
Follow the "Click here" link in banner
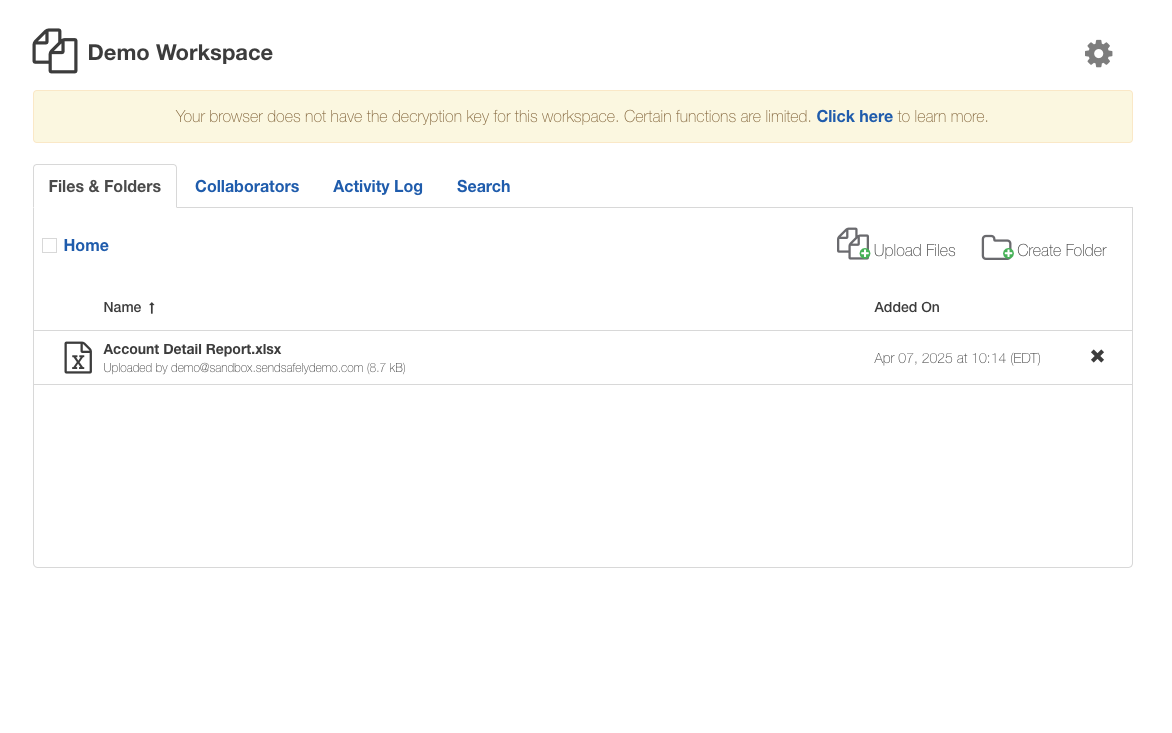(x=854, y=117)
